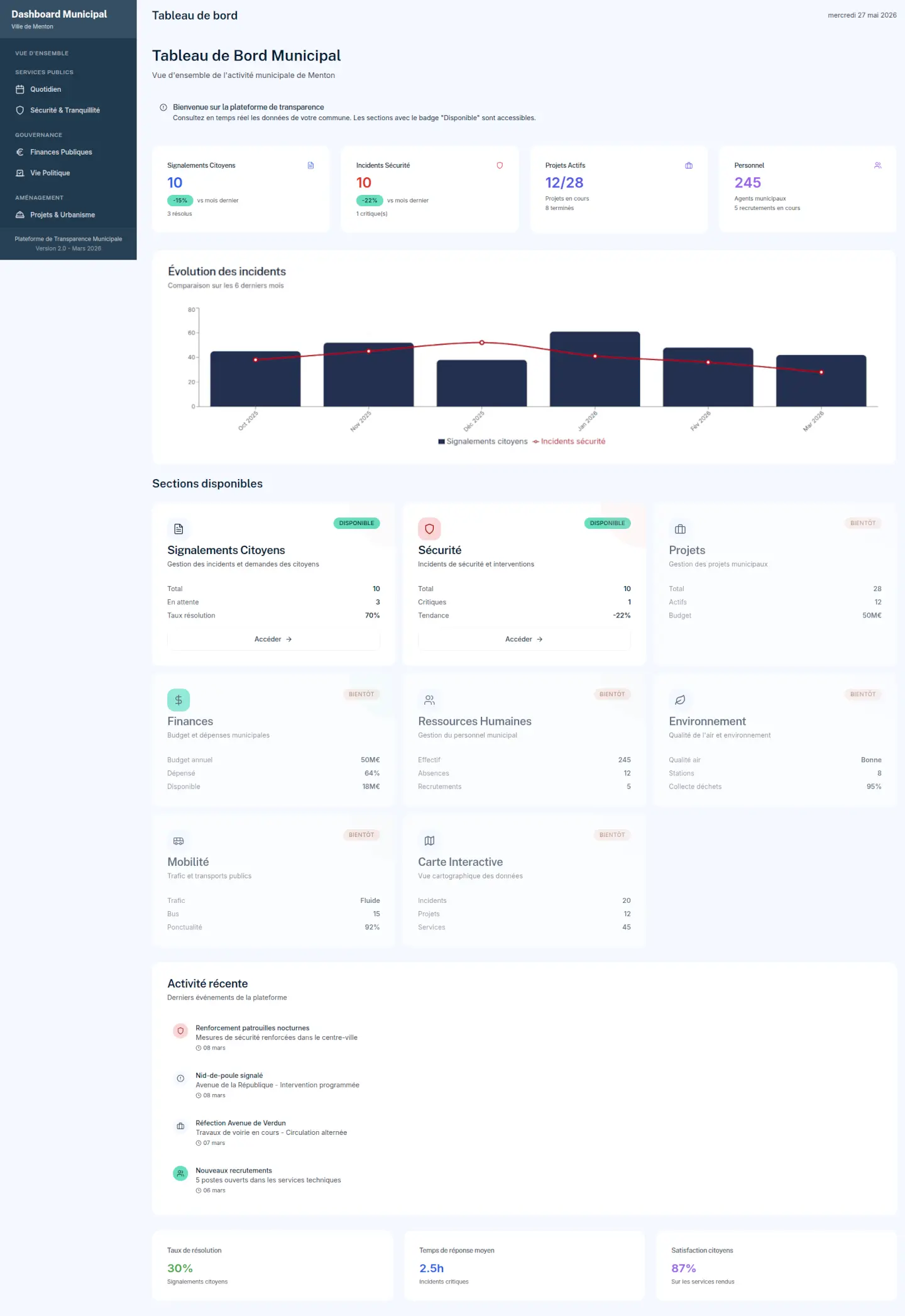Click the Dashboard Municipal title link
This screenshot has height=1316, width=905.
(59, 14)
